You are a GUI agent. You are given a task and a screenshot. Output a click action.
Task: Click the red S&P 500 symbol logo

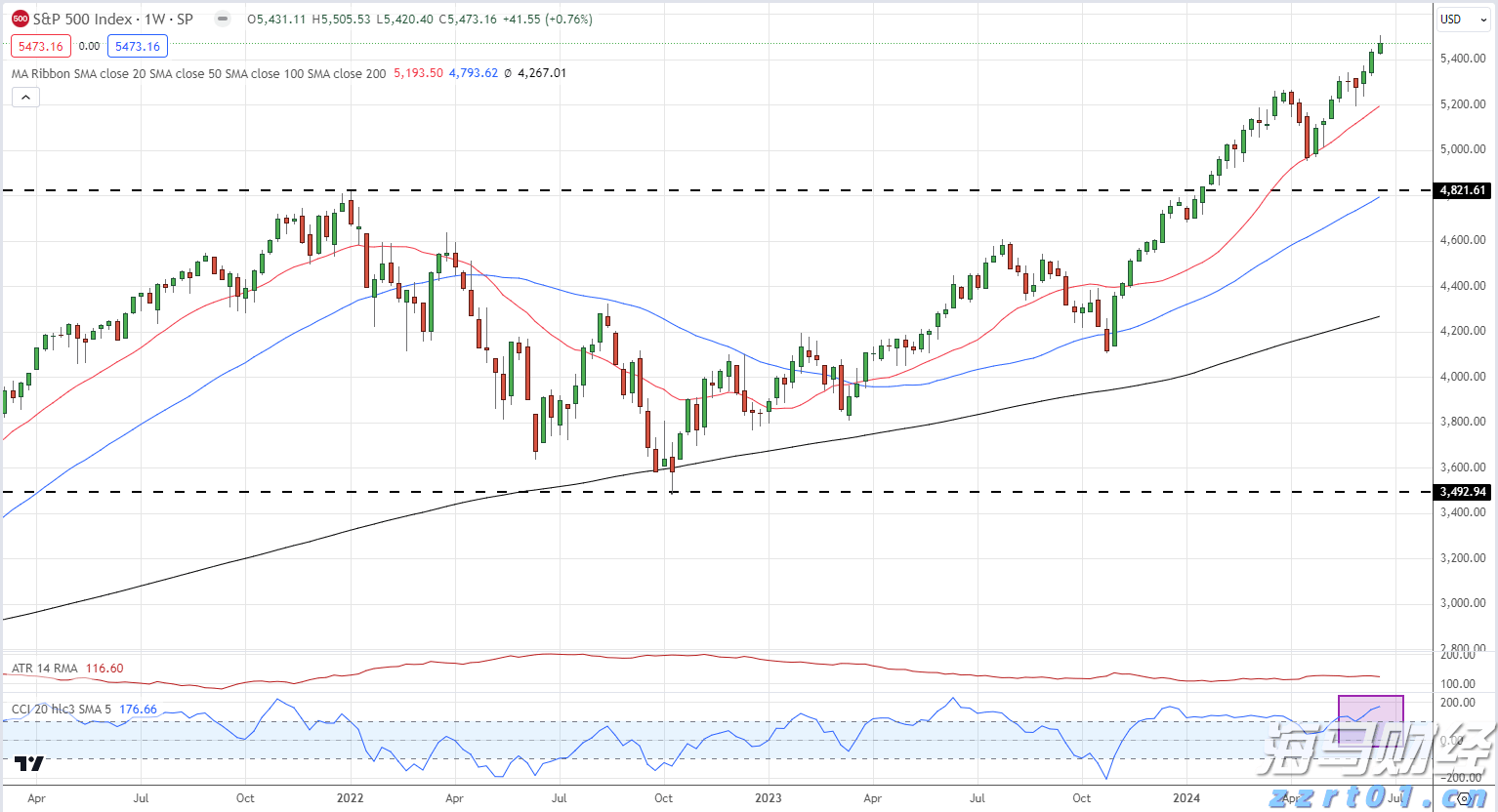pyautogui.click(x=20, y=19)
